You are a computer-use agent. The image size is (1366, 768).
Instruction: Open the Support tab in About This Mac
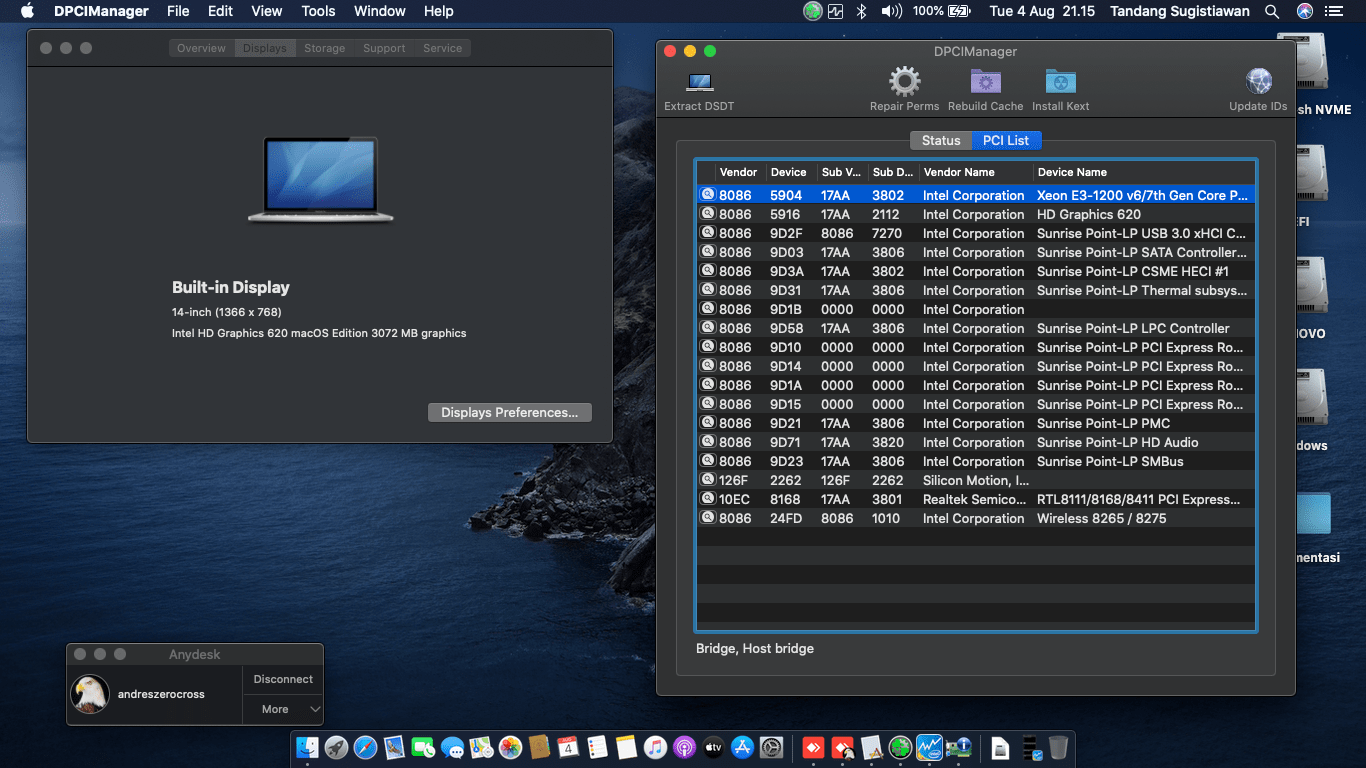pos(384,48)
